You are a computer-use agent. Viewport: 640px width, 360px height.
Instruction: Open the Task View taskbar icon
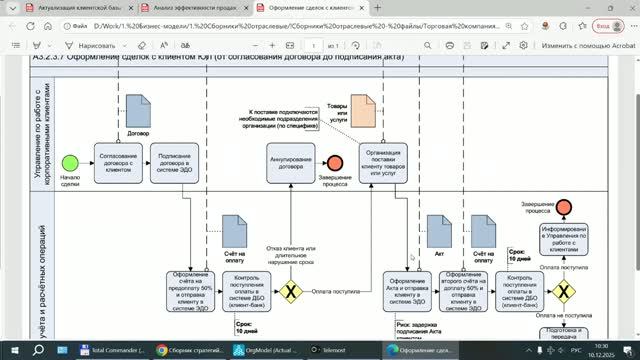[62, 350]
